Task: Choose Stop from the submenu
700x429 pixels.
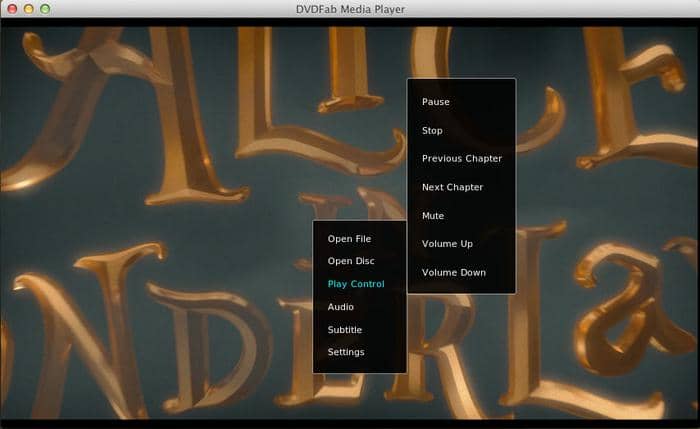Action: coord(432,130)
